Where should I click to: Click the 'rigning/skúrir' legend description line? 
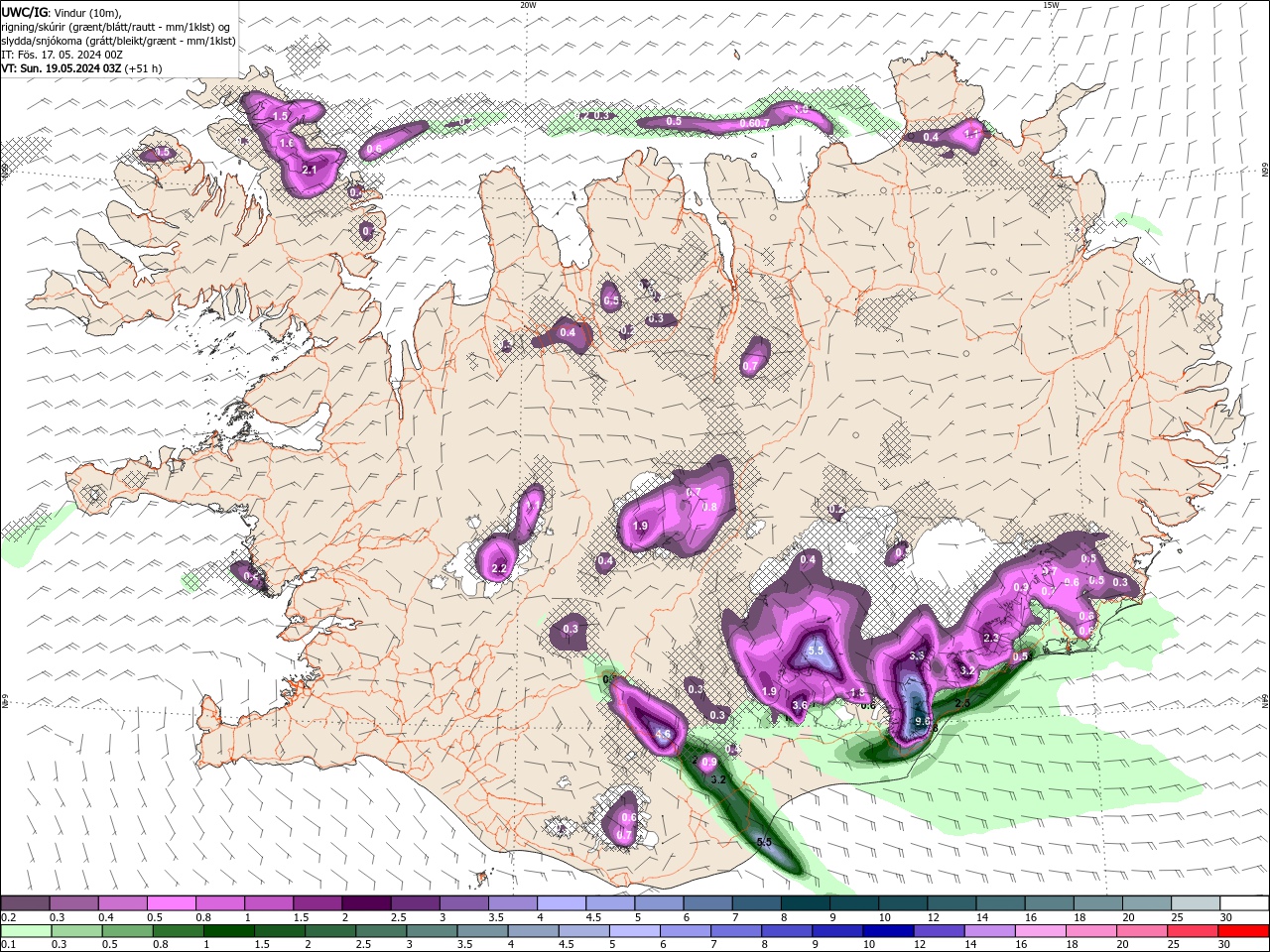(x=116, y=27)
